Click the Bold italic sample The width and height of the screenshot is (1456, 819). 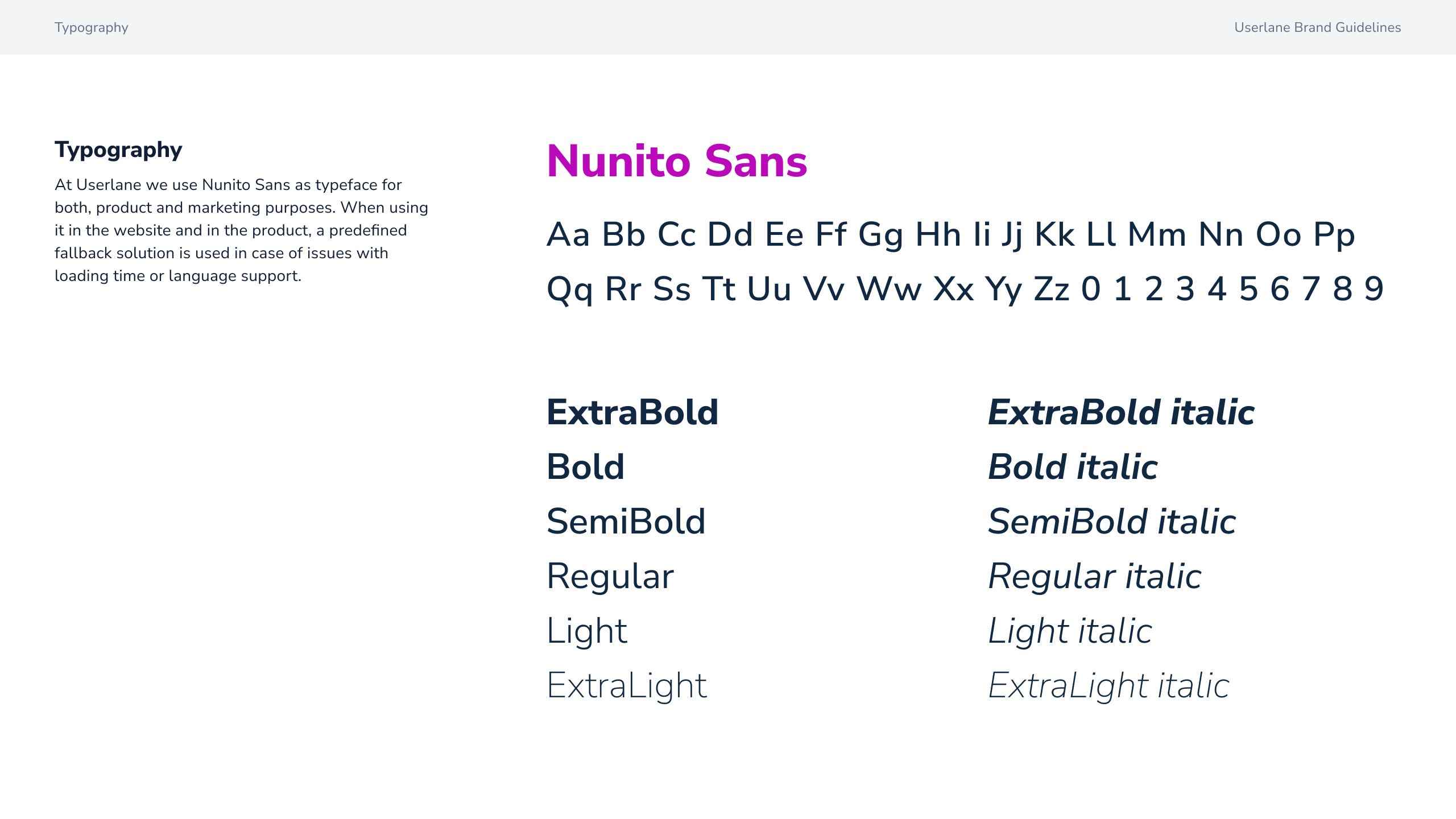tap(1073, 467)
